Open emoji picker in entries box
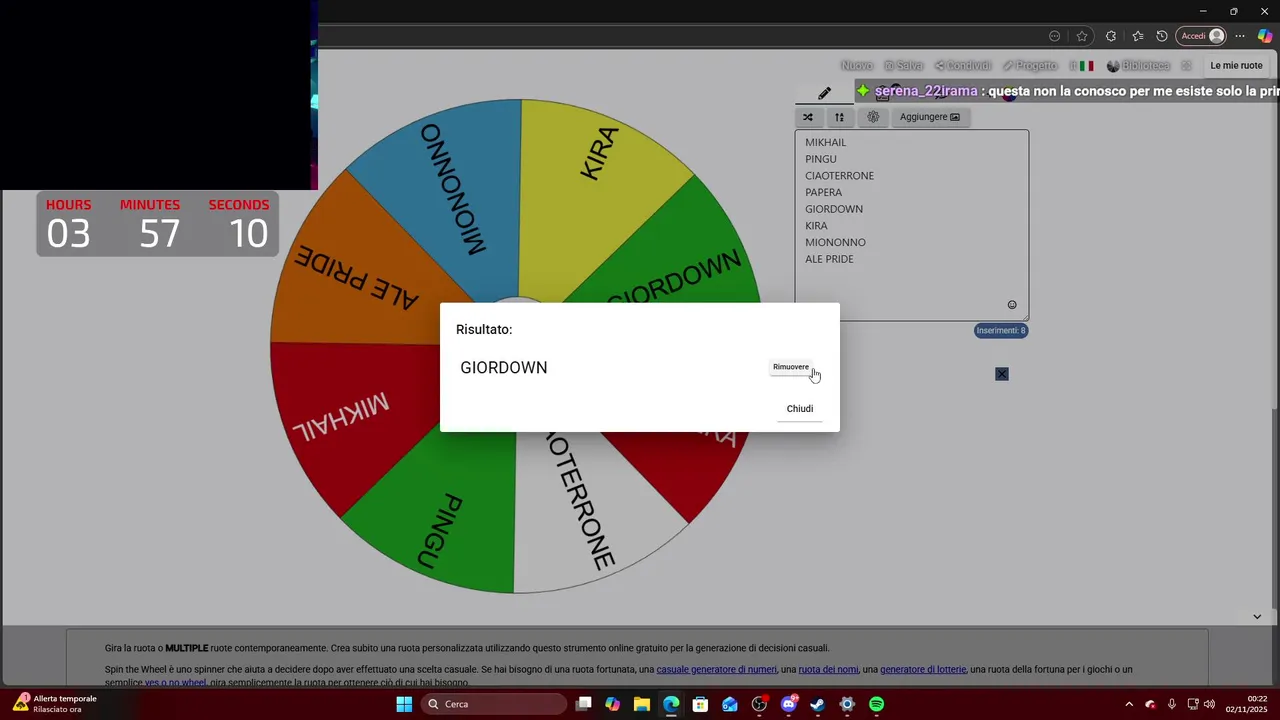Screen dimensions: 1280x720 1012,305
